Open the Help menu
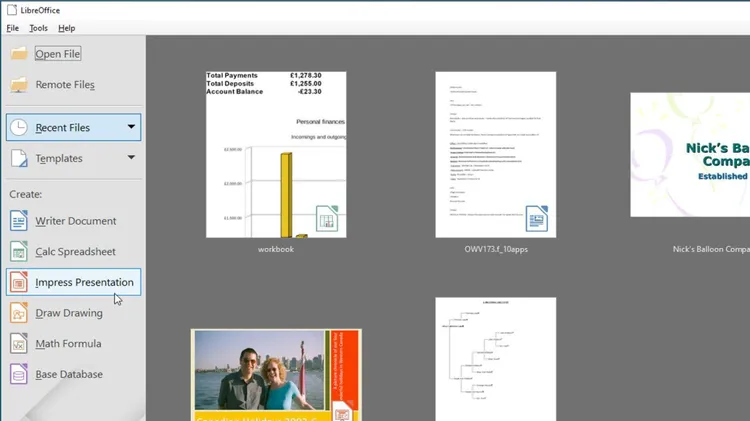 [66, 28]
